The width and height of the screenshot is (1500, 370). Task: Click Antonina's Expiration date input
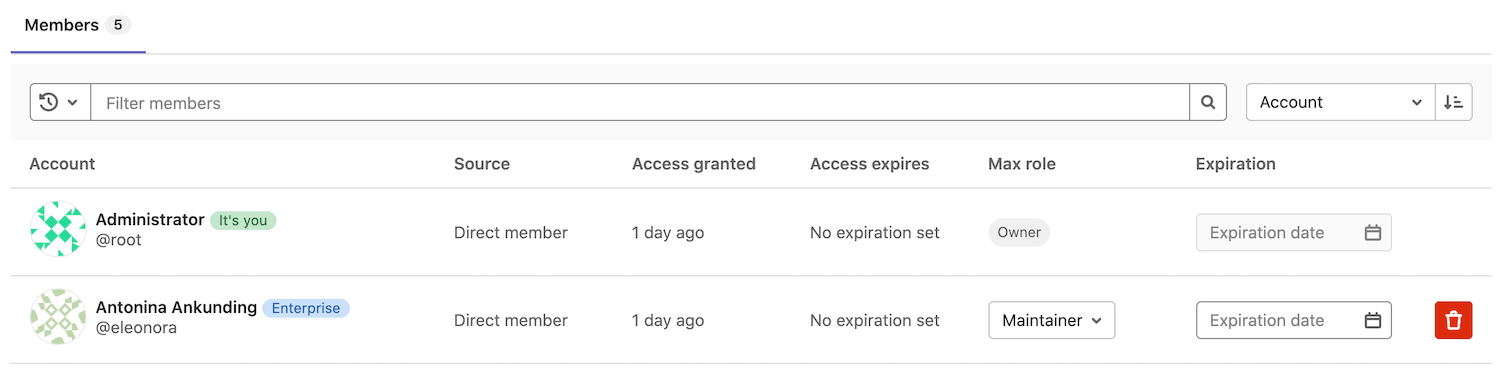(x=1294, y=321)
